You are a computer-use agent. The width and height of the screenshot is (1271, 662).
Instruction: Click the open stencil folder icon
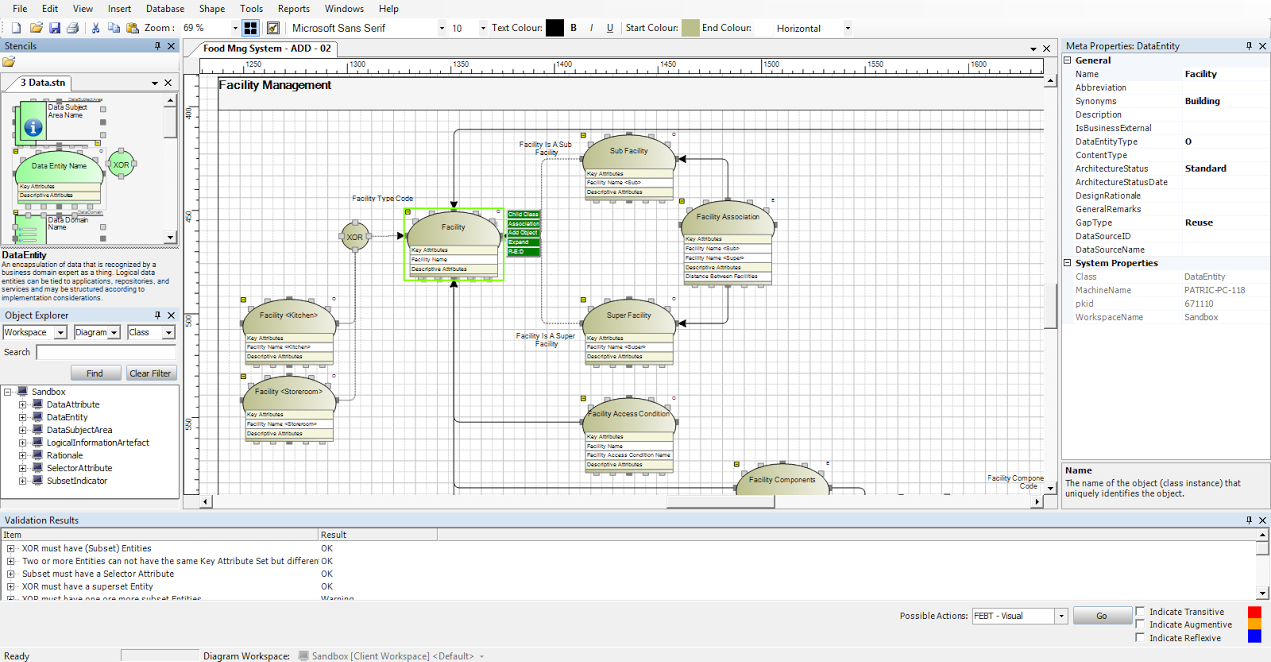pos(9,62)
